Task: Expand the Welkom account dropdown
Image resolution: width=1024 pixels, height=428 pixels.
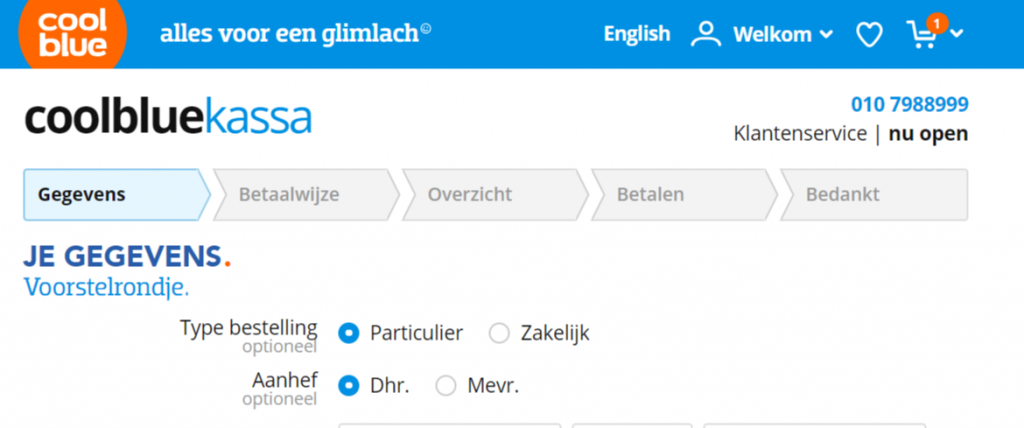Action: [x=783, y=34]
